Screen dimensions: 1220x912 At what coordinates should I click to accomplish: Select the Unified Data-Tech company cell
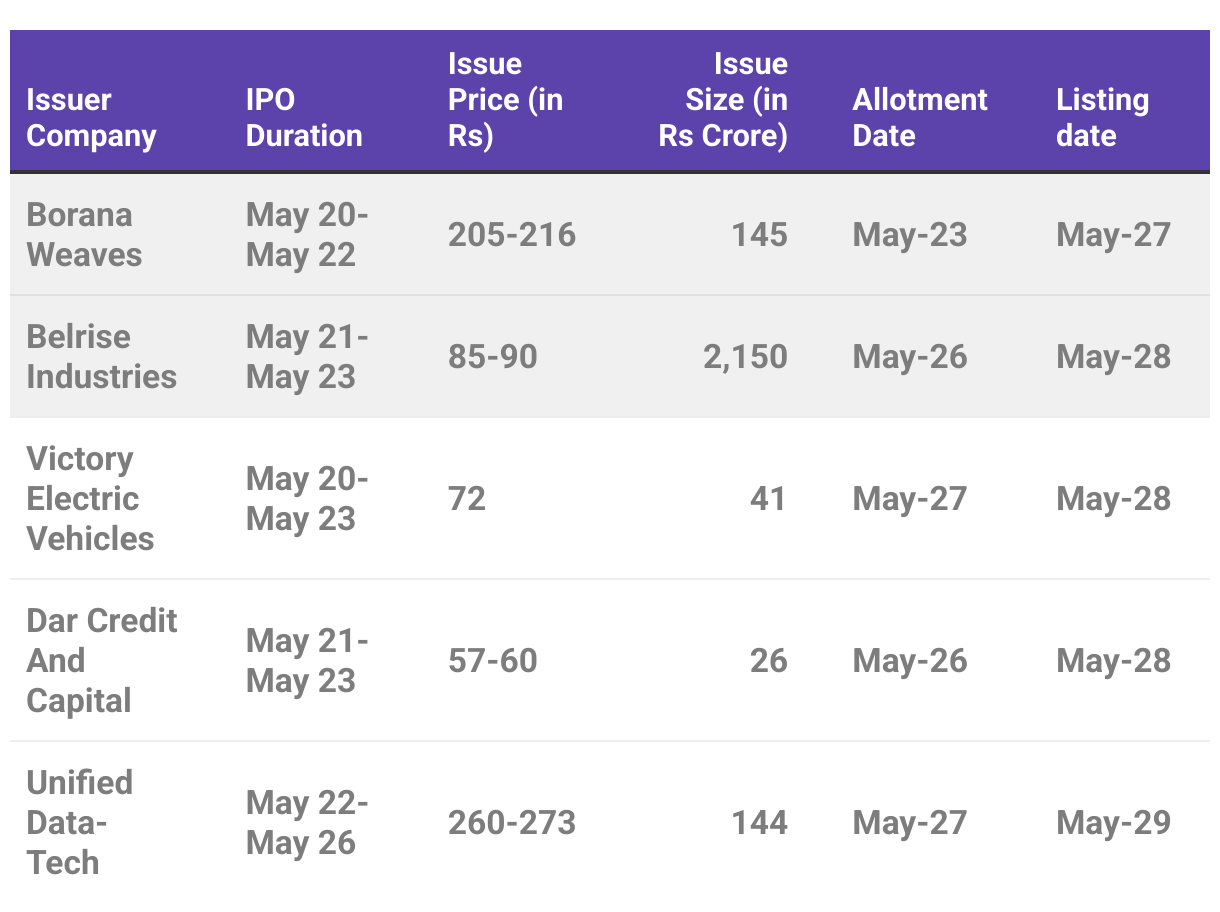point(79,823)
